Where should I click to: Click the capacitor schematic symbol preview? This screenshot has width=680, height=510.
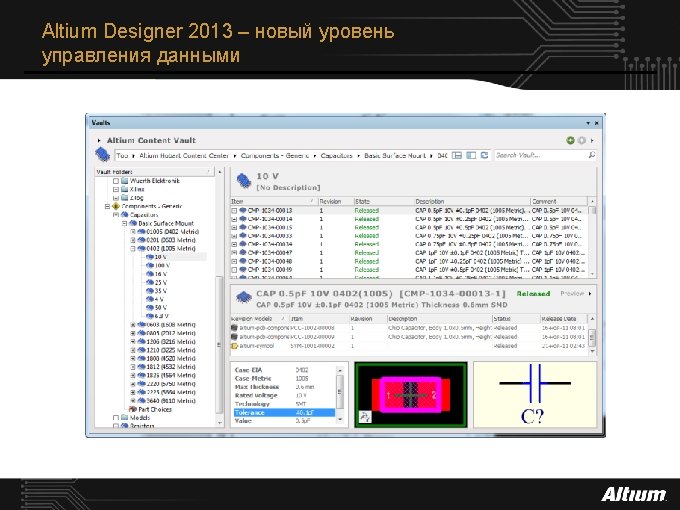[535, 395]
